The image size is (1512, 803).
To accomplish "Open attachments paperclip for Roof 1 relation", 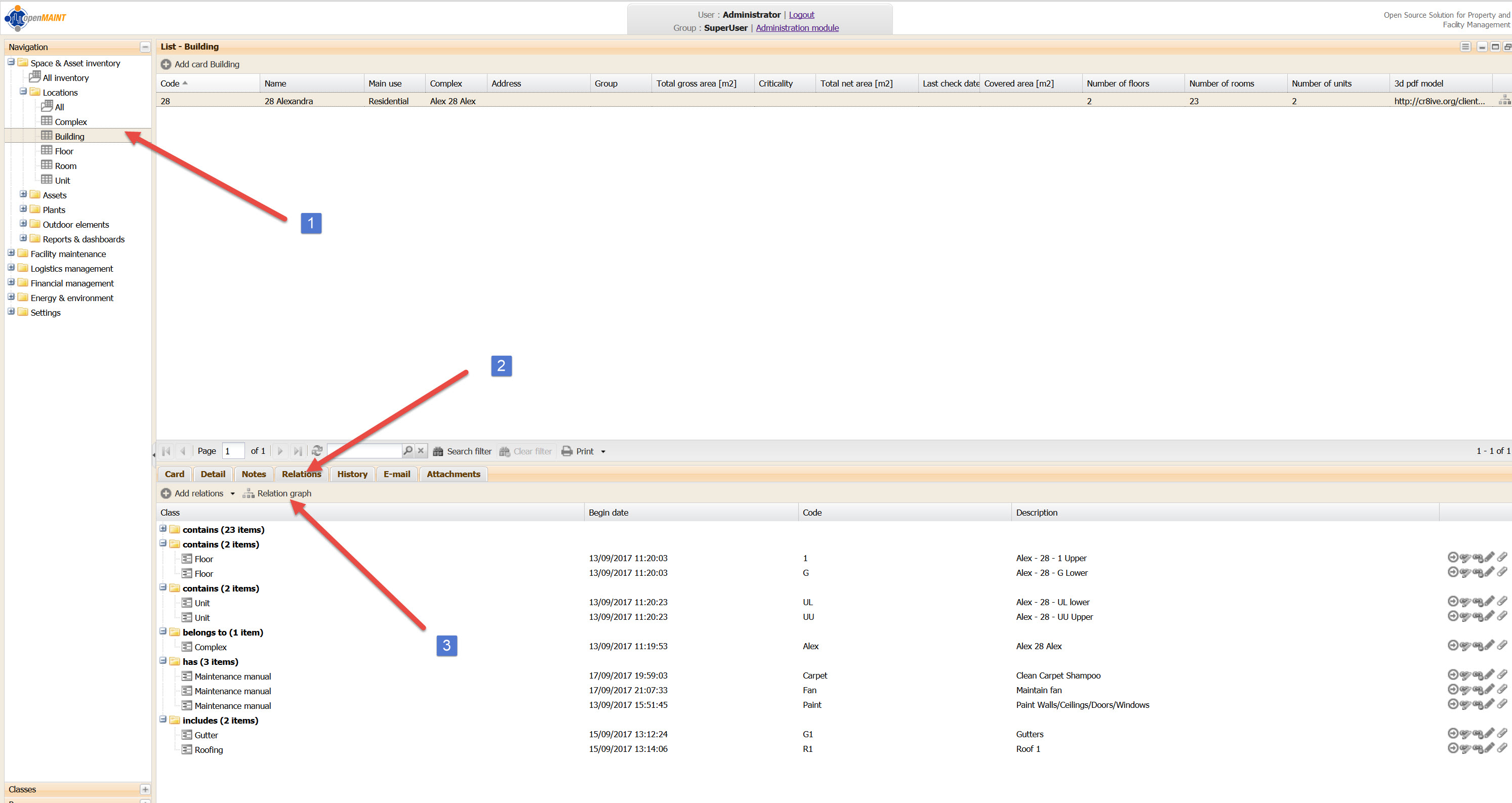I will click(1502, 748).
